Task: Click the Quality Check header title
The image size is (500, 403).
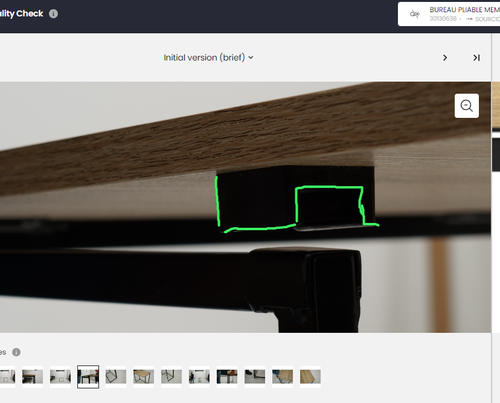Action: [21, 14]
